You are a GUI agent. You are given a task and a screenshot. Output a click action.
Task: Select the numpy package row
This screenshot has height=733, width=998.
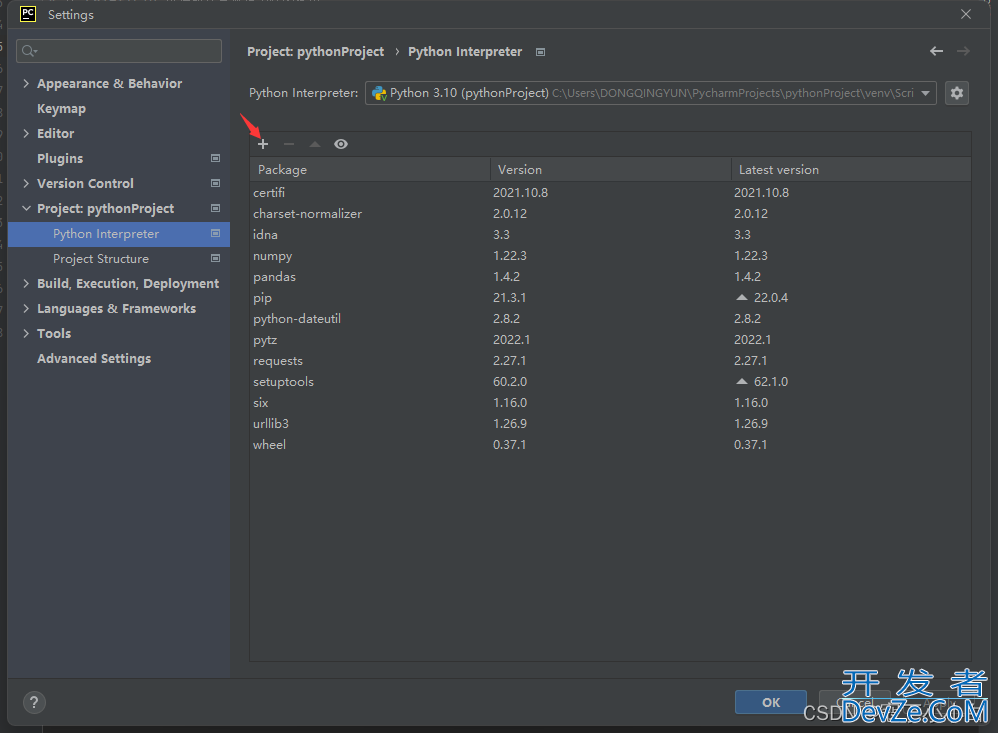610,256
